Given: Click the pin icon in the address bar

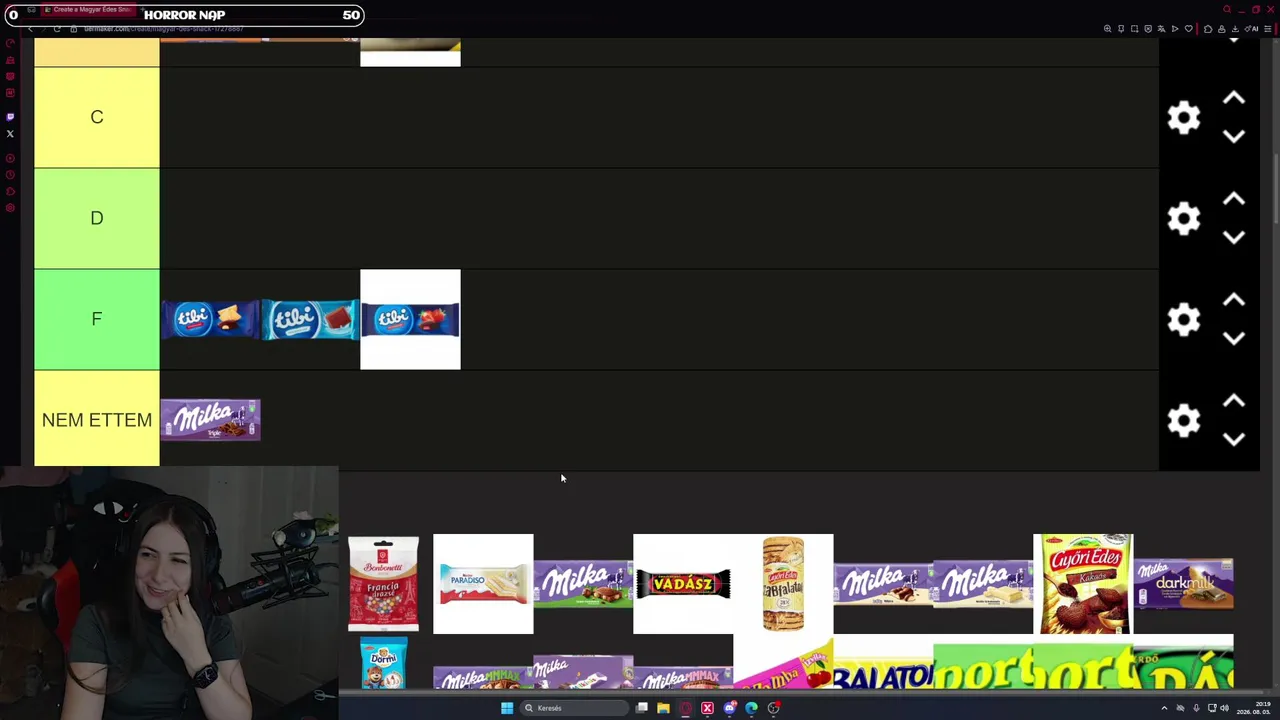Looking at the screenshot, I should tap(1121, 29).
